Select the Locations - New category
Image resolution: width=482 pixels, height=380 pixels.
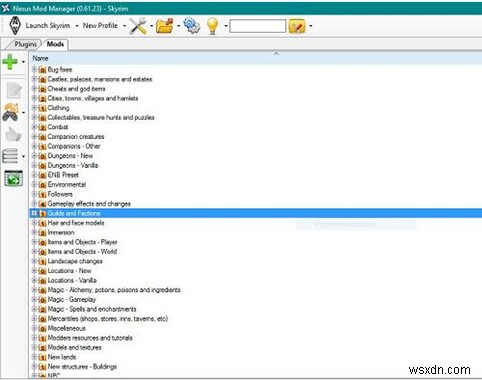(69, 271)
